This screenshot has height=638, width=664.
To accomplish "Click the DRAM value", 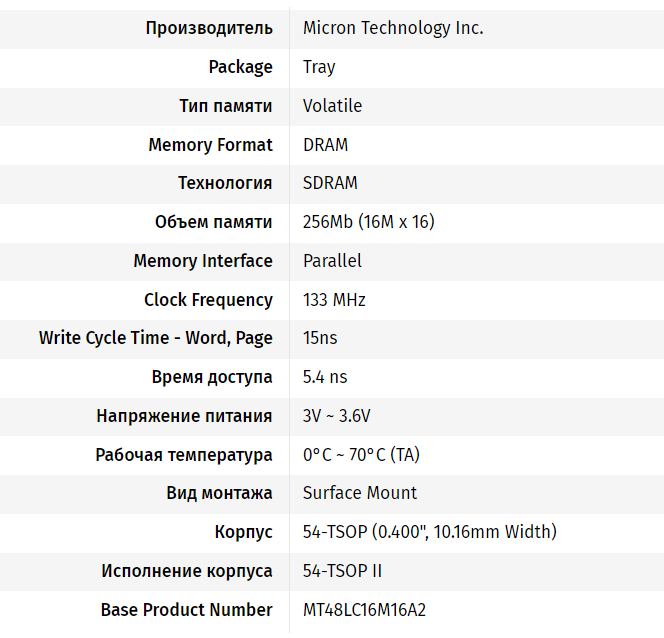I will (325, 145).
